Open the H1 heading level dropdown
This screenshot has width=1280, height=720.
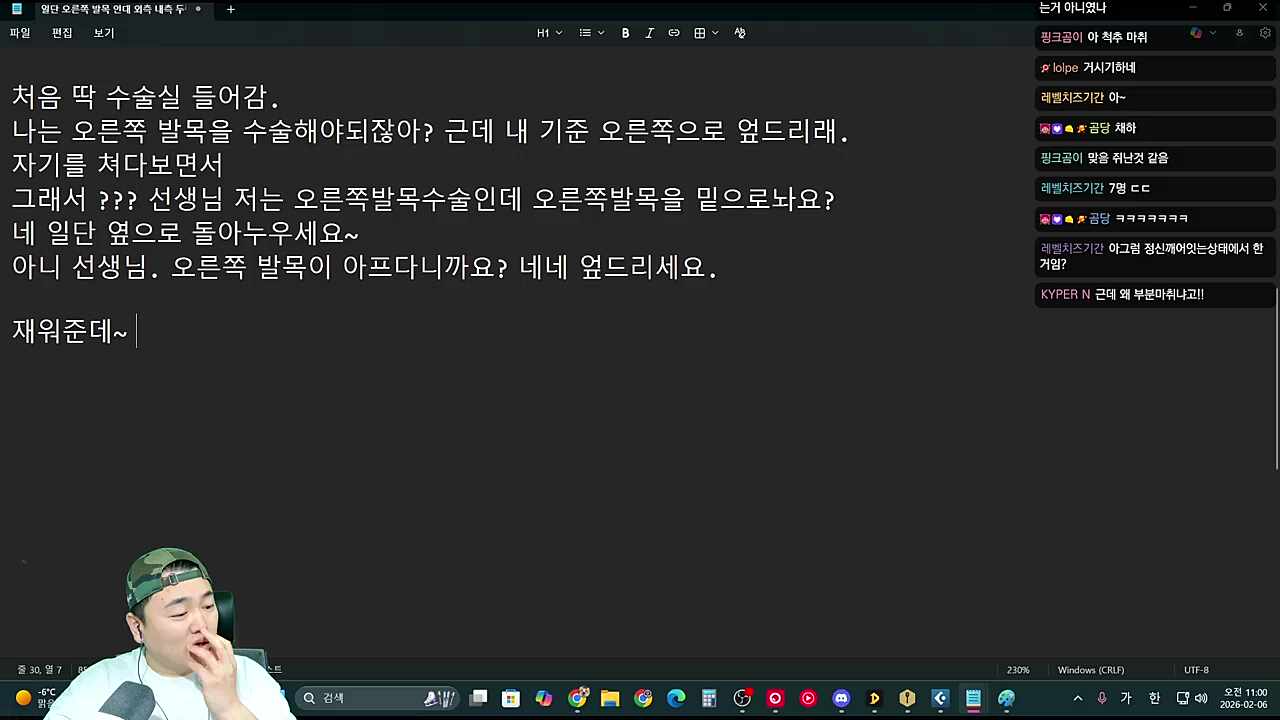pyautogui.click(x=557, y=33)
